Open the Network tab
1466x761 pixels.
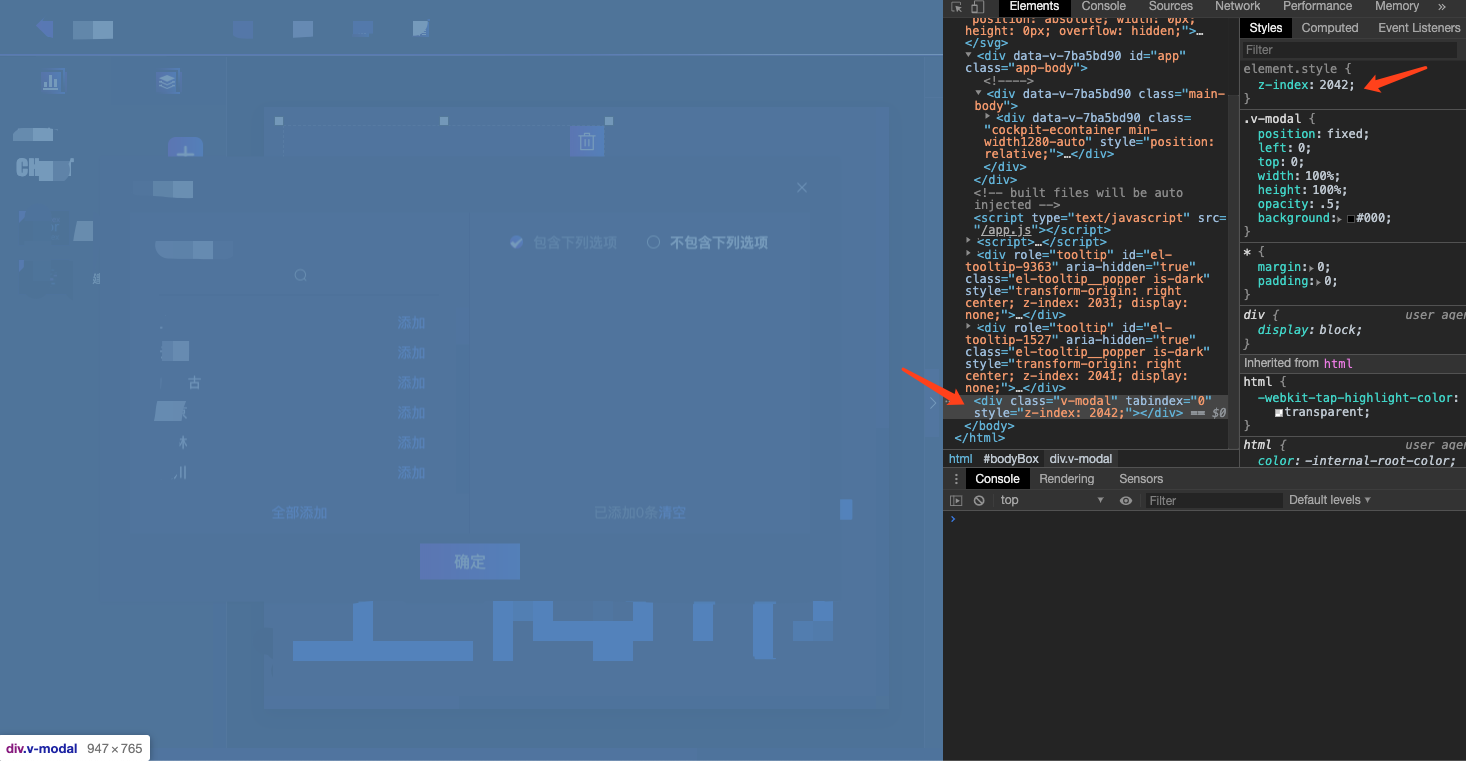pyautogui.click(x=1237, y=7)
